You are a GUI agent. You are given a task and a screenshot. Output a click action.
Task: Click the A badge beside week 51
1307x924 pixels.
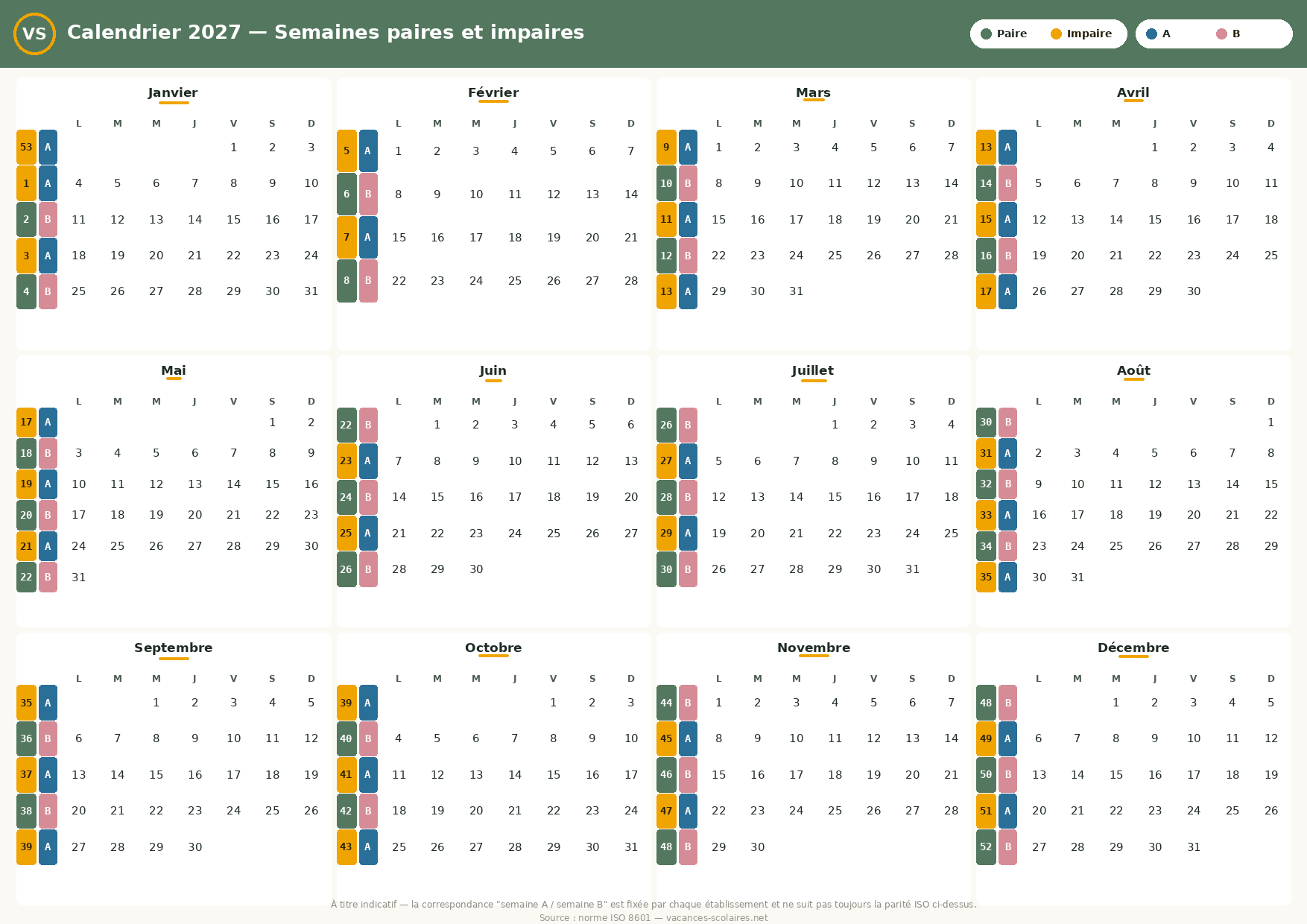1007,811
